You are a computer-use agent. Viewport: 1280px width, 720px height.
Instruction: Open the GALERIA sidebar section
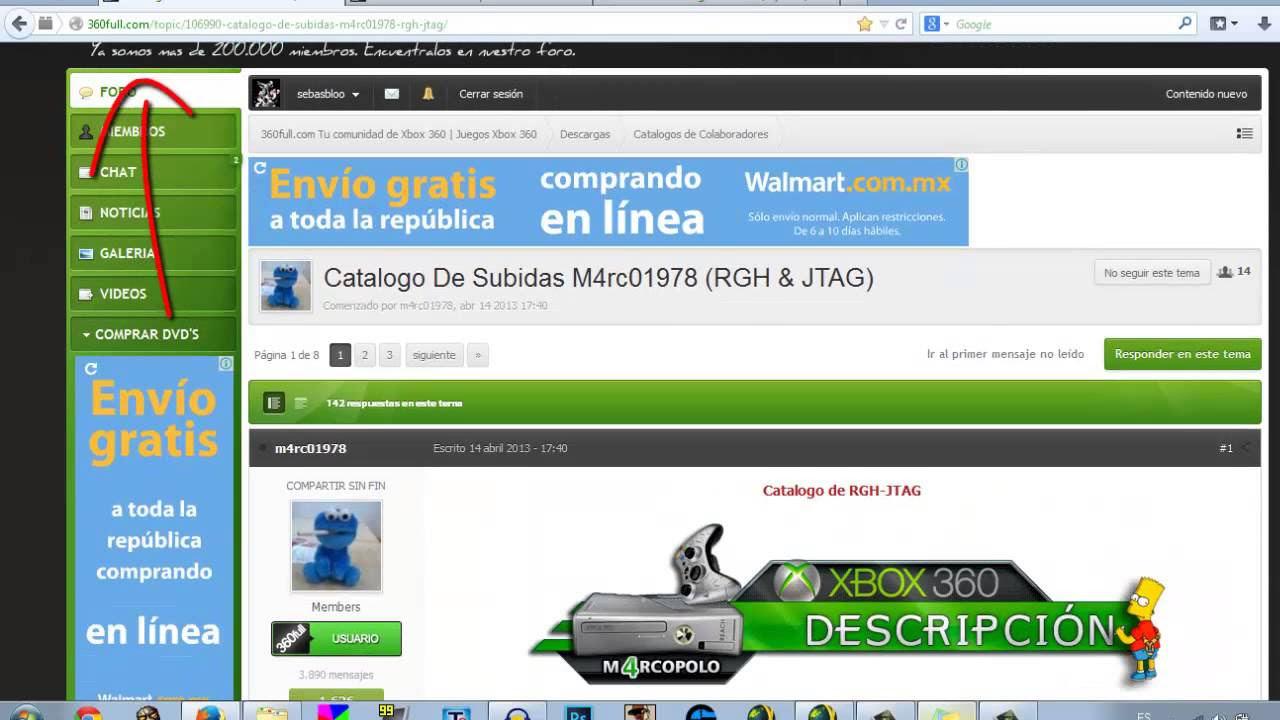click(x=154, y=253)
